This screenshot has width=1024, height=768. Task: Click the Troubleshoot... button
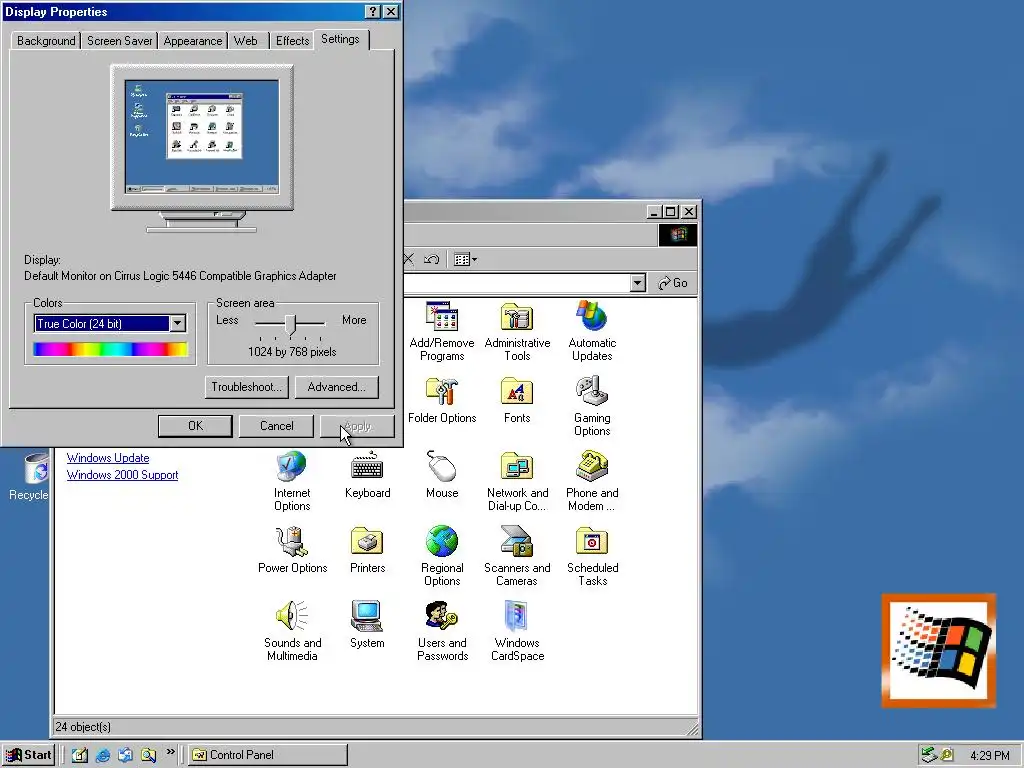[x=246, y=387]
